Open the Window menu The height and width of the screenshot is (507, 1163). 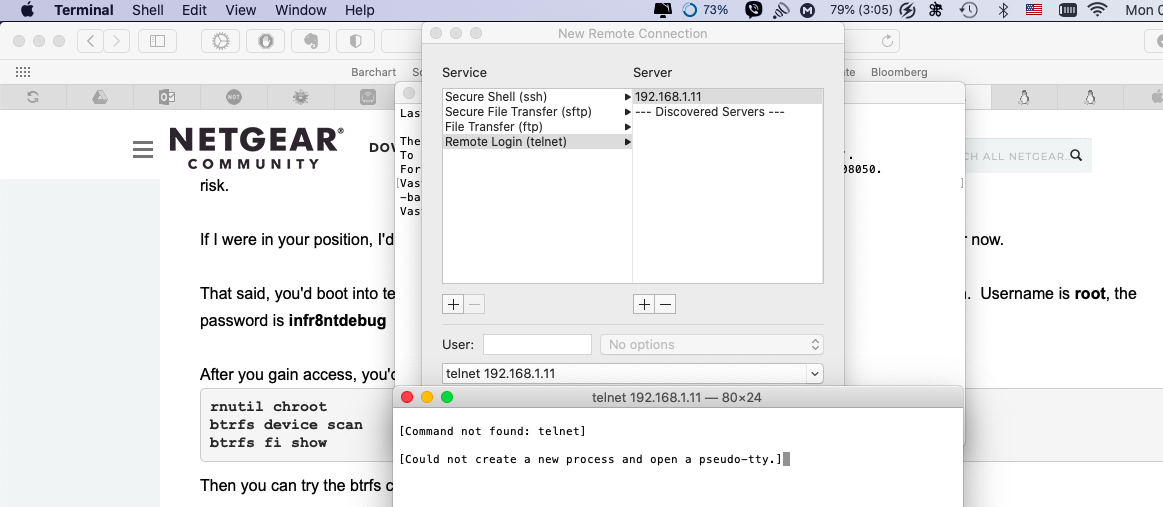(x=300, y=10)
